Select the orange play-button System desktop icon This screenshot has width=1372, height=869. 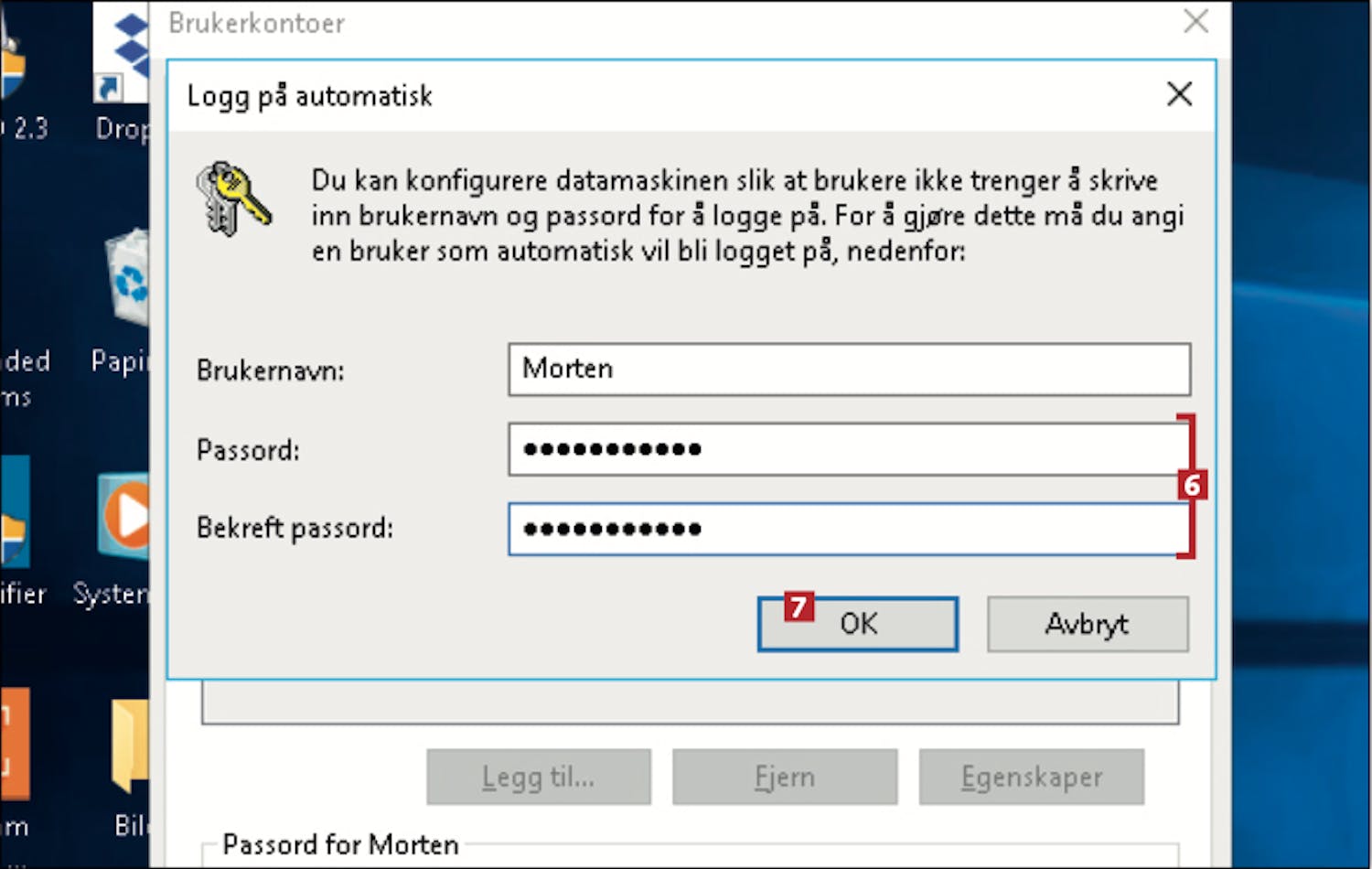pyautogui.click(x=124, y=516)
